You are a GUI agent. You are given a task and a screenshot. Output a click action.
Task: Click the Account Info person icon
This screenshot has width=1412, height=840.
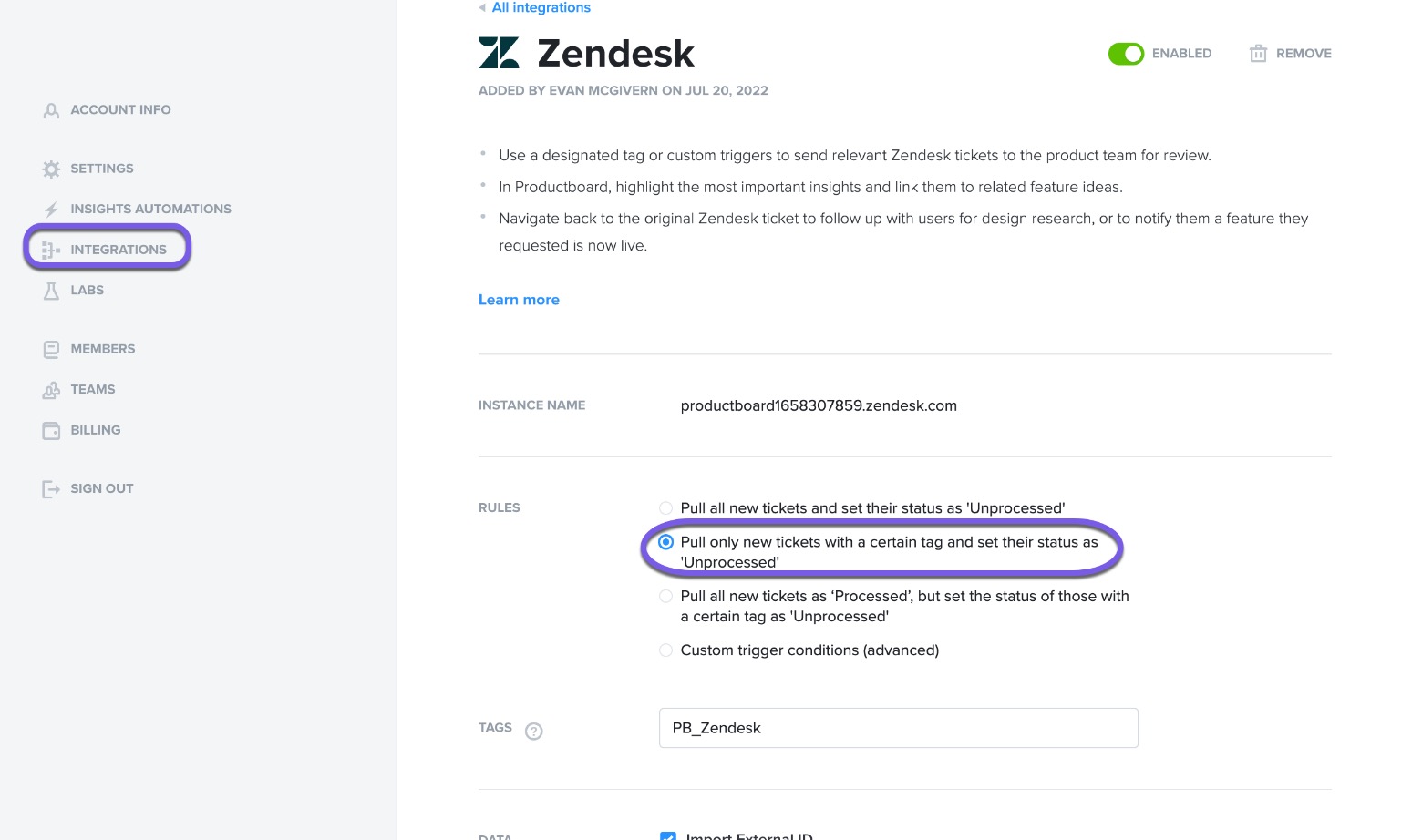[51, 110]
